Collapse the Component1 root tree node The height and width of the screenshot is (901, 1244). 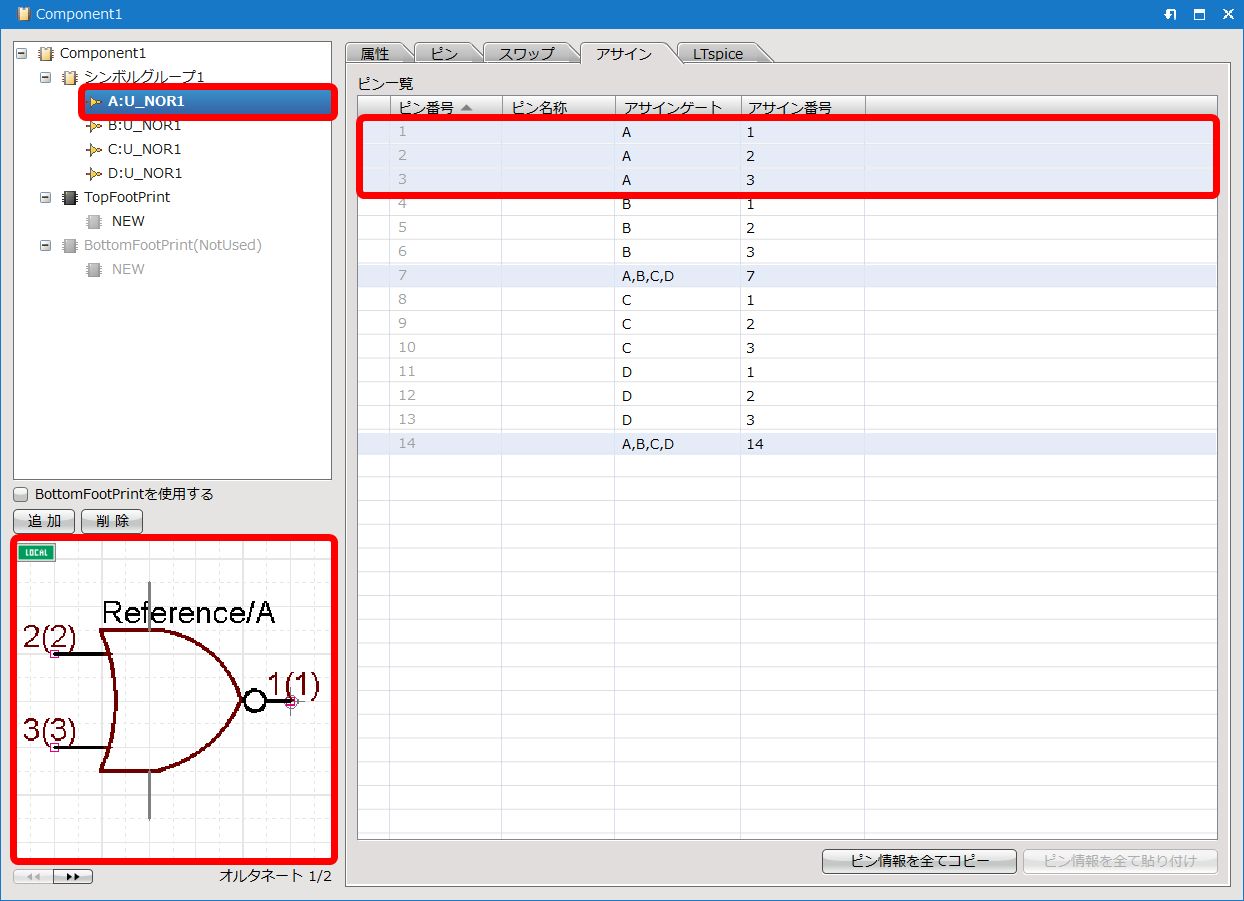tap(22, 53)
